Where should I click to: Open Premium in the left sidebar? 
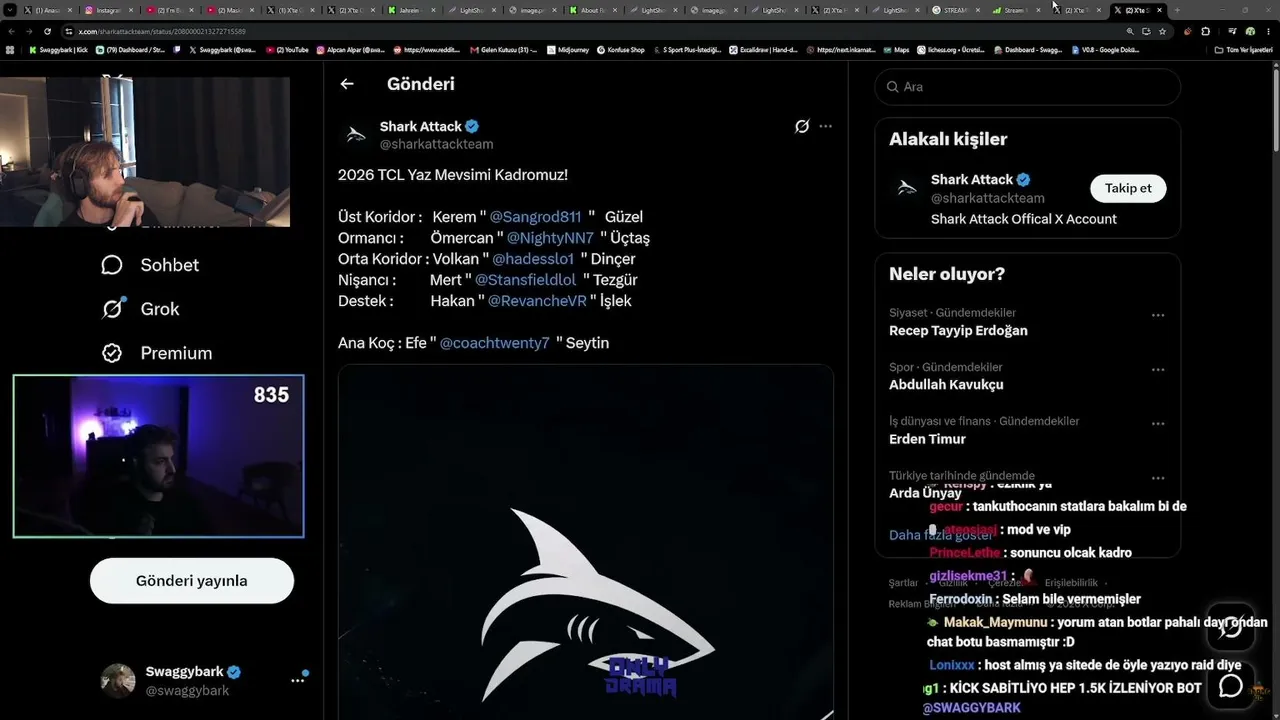point(157,353)
